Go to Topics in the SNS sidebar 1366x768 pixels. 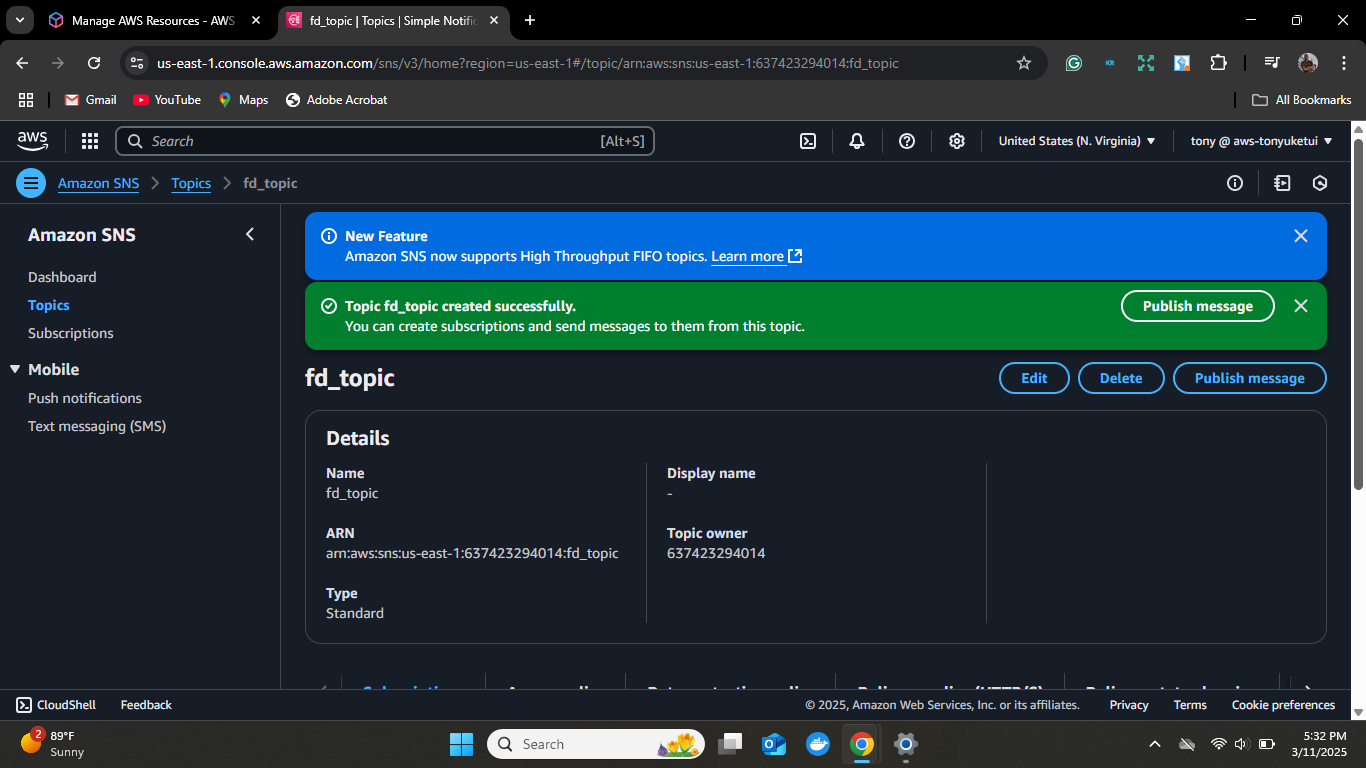click(x=49, y=305)
